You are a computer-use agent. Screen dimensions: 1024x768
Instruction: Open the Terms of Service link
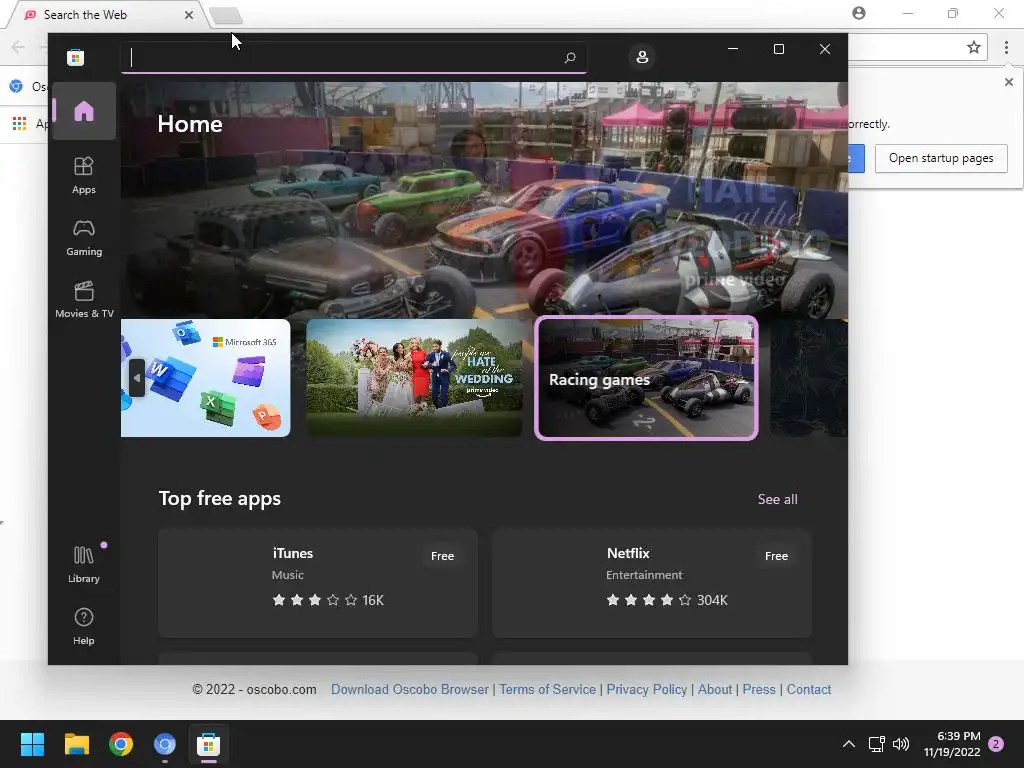(547, 689)
